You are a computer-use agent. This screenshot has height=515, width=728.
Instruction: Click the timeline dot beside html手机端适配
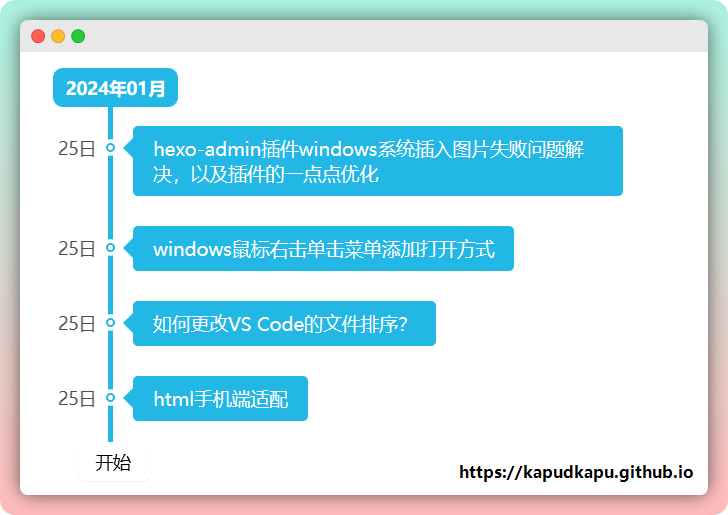pyautogui.click(x=110, y=398)
